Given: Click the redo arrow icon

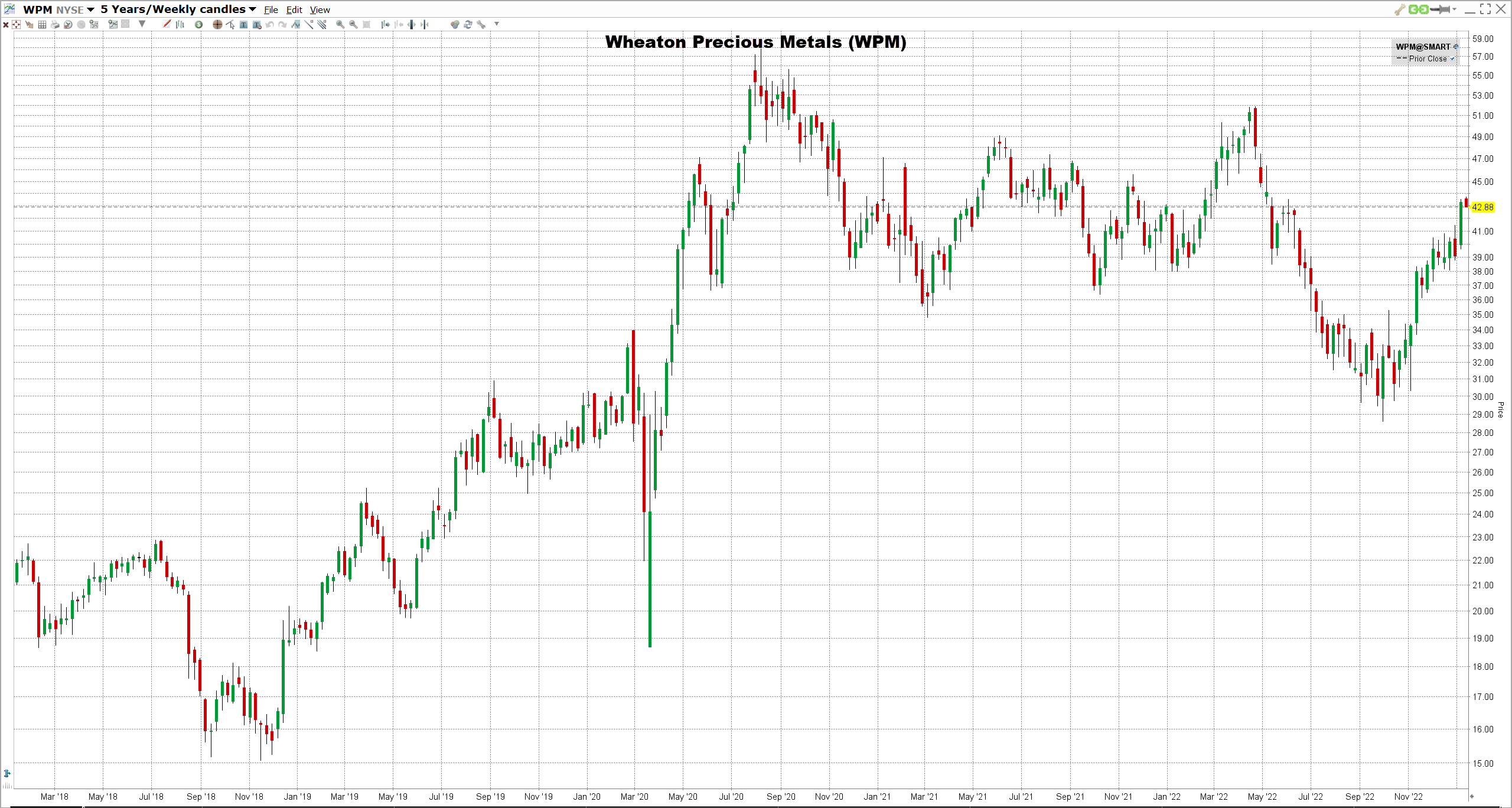Looking at the screenshot, I should [282, 25].
